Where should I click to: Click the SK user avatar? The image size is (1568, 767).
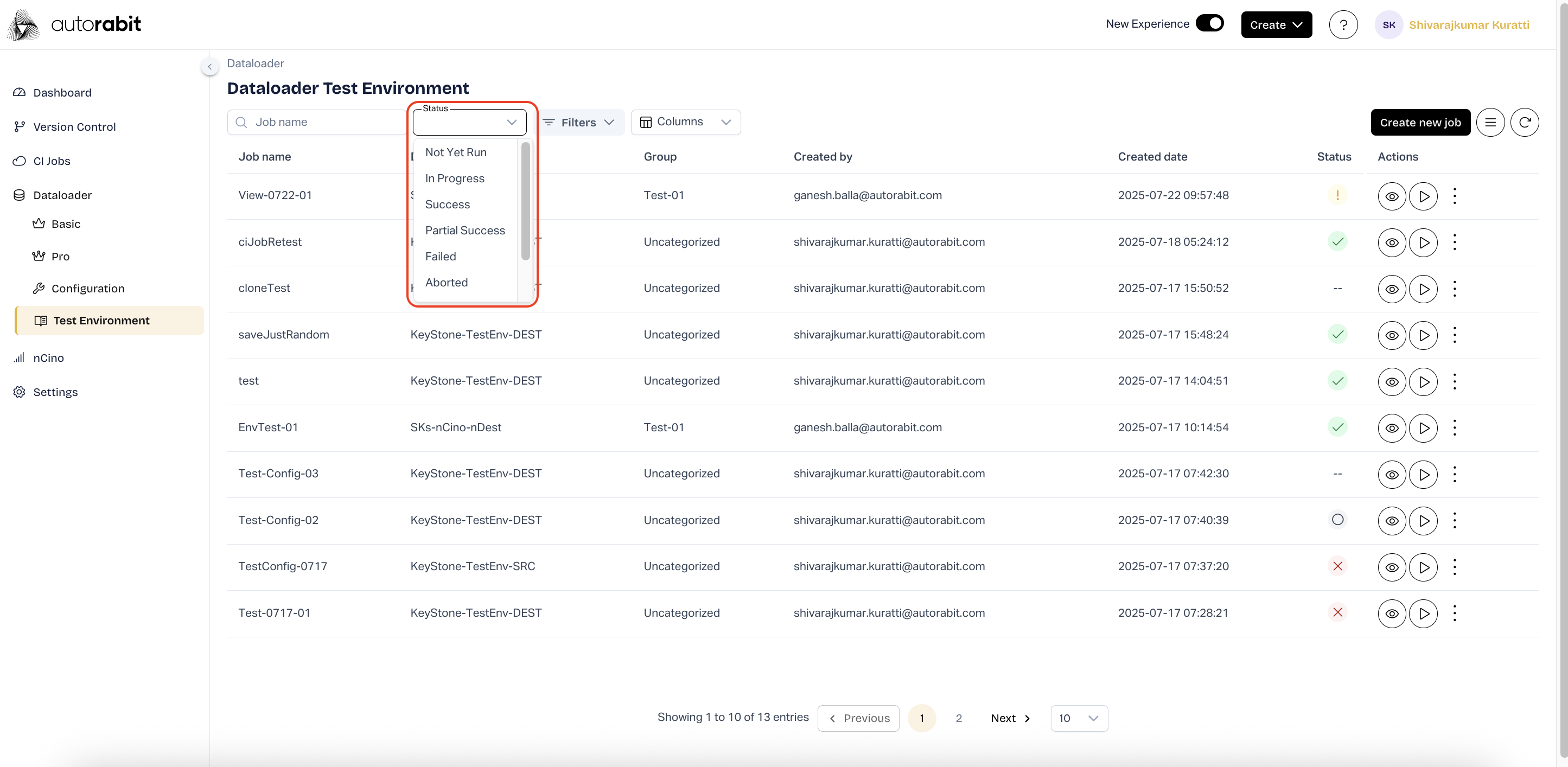tap(1388, 25)
